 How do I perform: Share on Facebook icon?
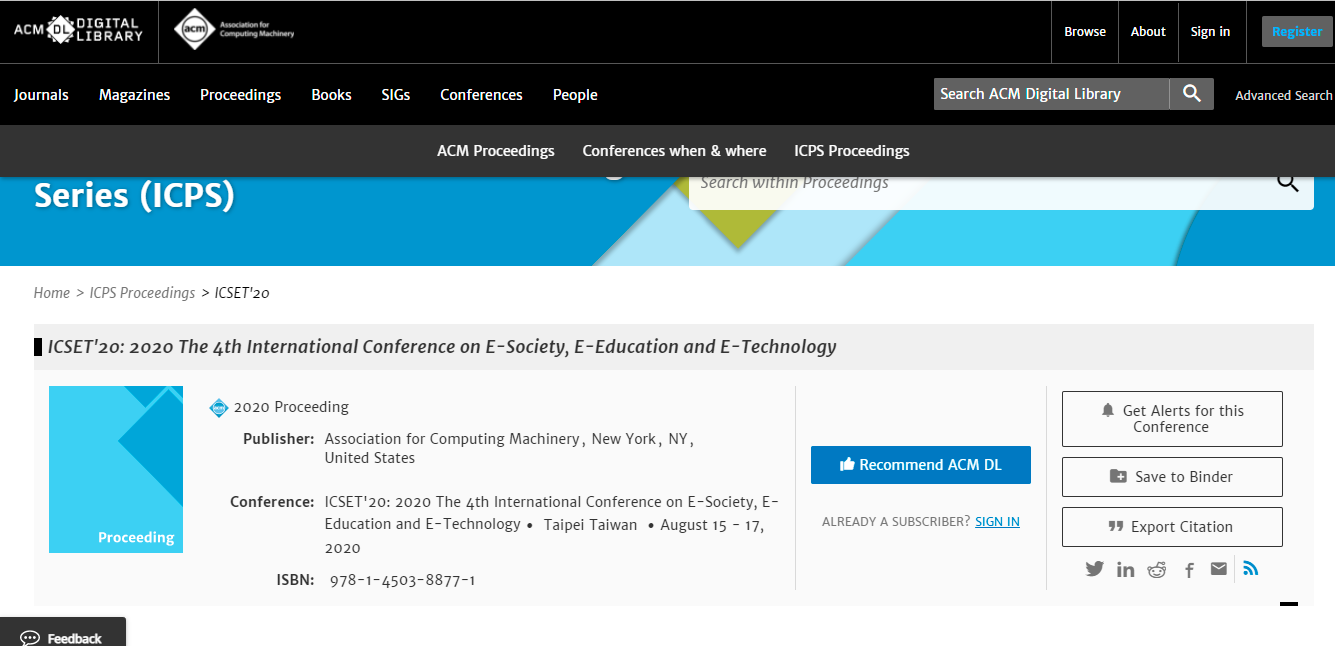(1189, 570)
